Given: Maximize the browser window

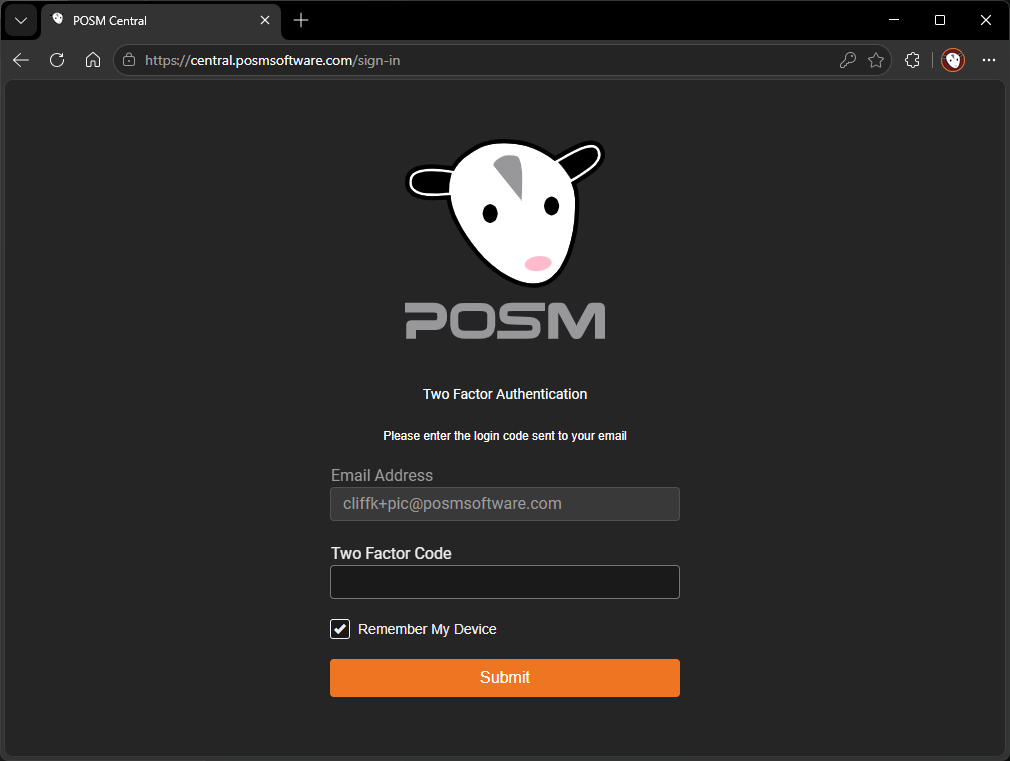Looking at the screenshot, I should click(940, 20).
